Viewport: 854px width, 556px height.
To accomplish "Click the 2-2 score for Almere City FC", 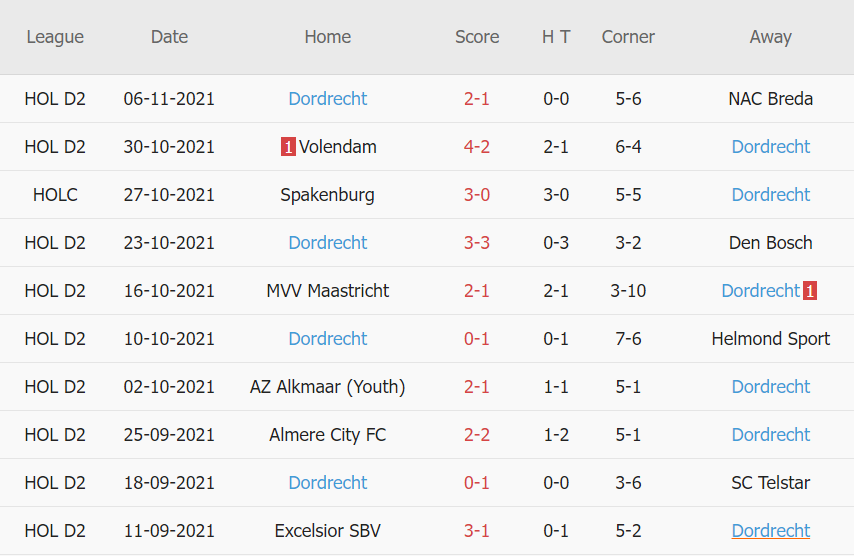I will (477, 435).
